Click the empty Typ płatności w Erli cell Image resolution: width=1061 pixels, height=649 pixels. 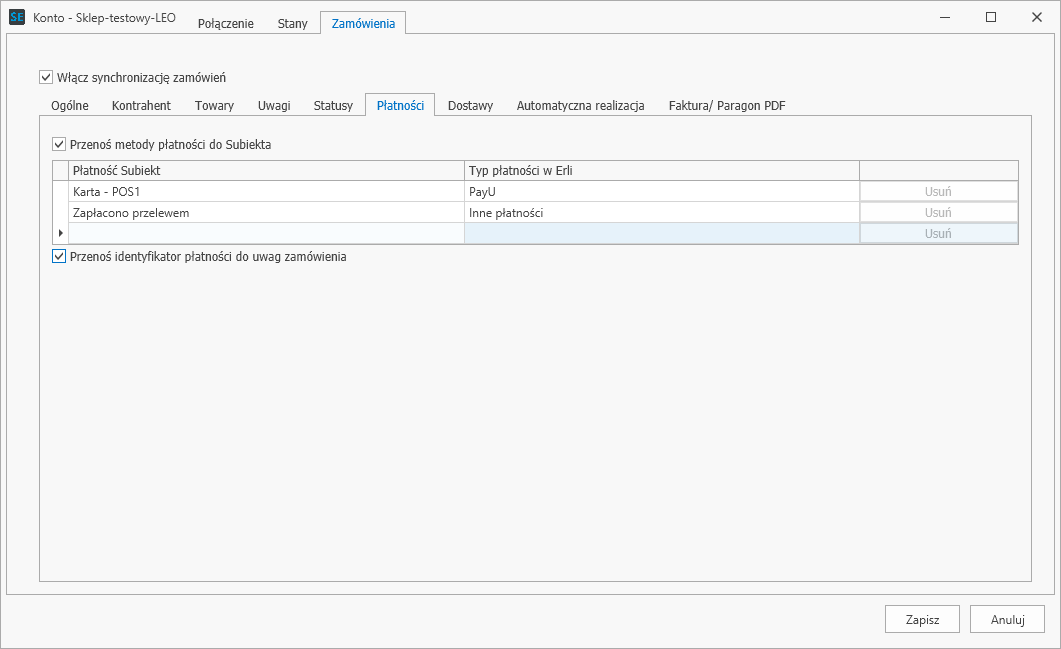pyautogui.click(x=662, y=233)
